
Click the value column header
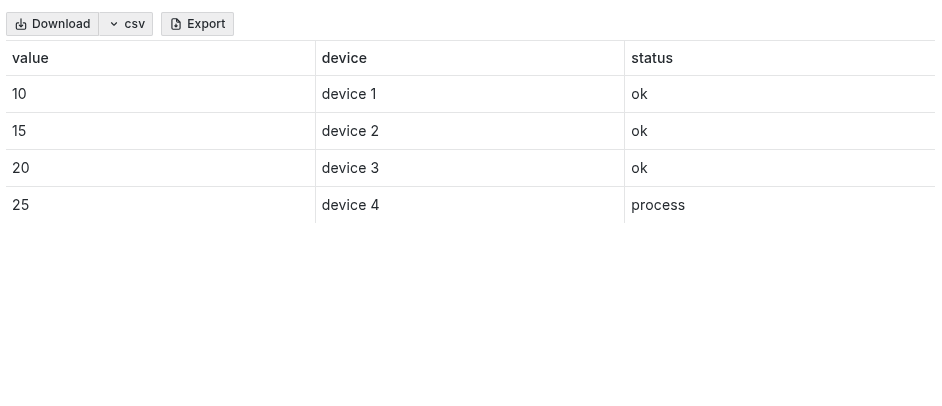30,58
